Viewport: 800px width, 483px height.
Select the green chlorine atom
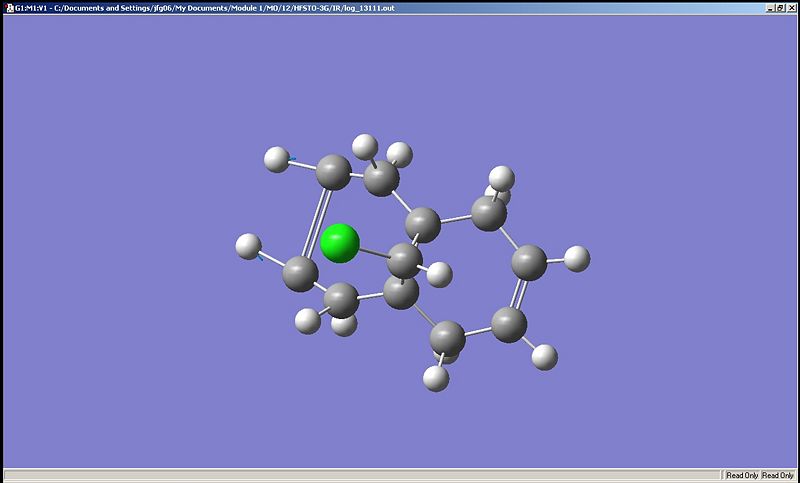(x=340, y=243)
